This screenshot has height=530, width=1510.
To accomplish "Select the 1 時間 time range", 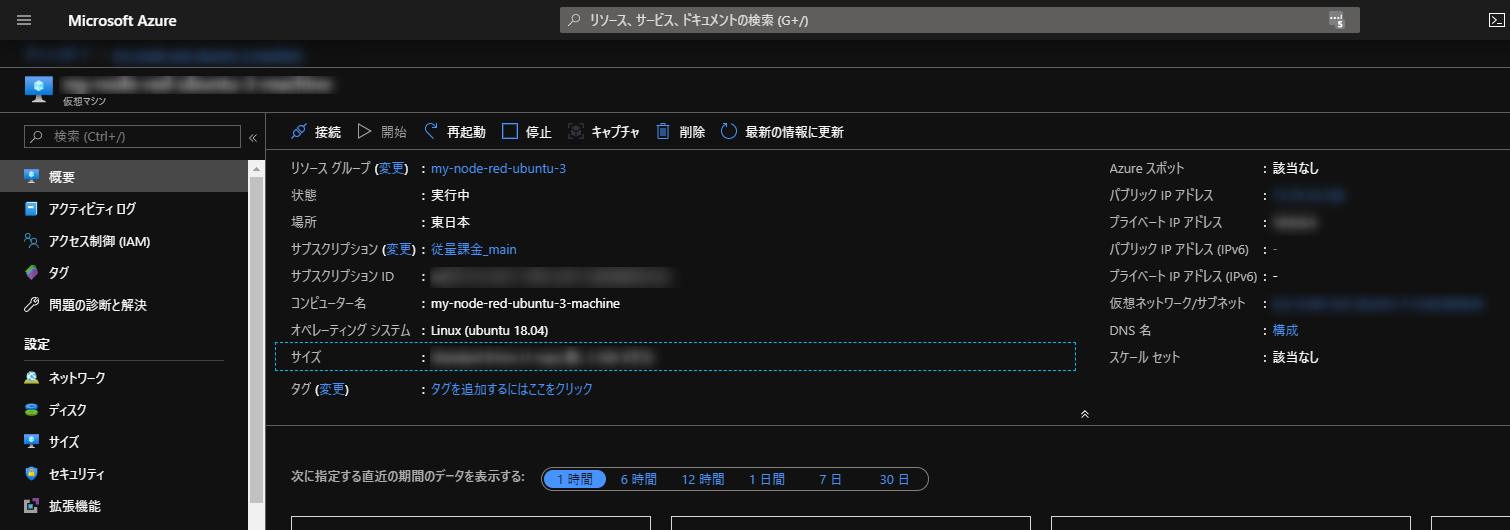I will (575, 479).
